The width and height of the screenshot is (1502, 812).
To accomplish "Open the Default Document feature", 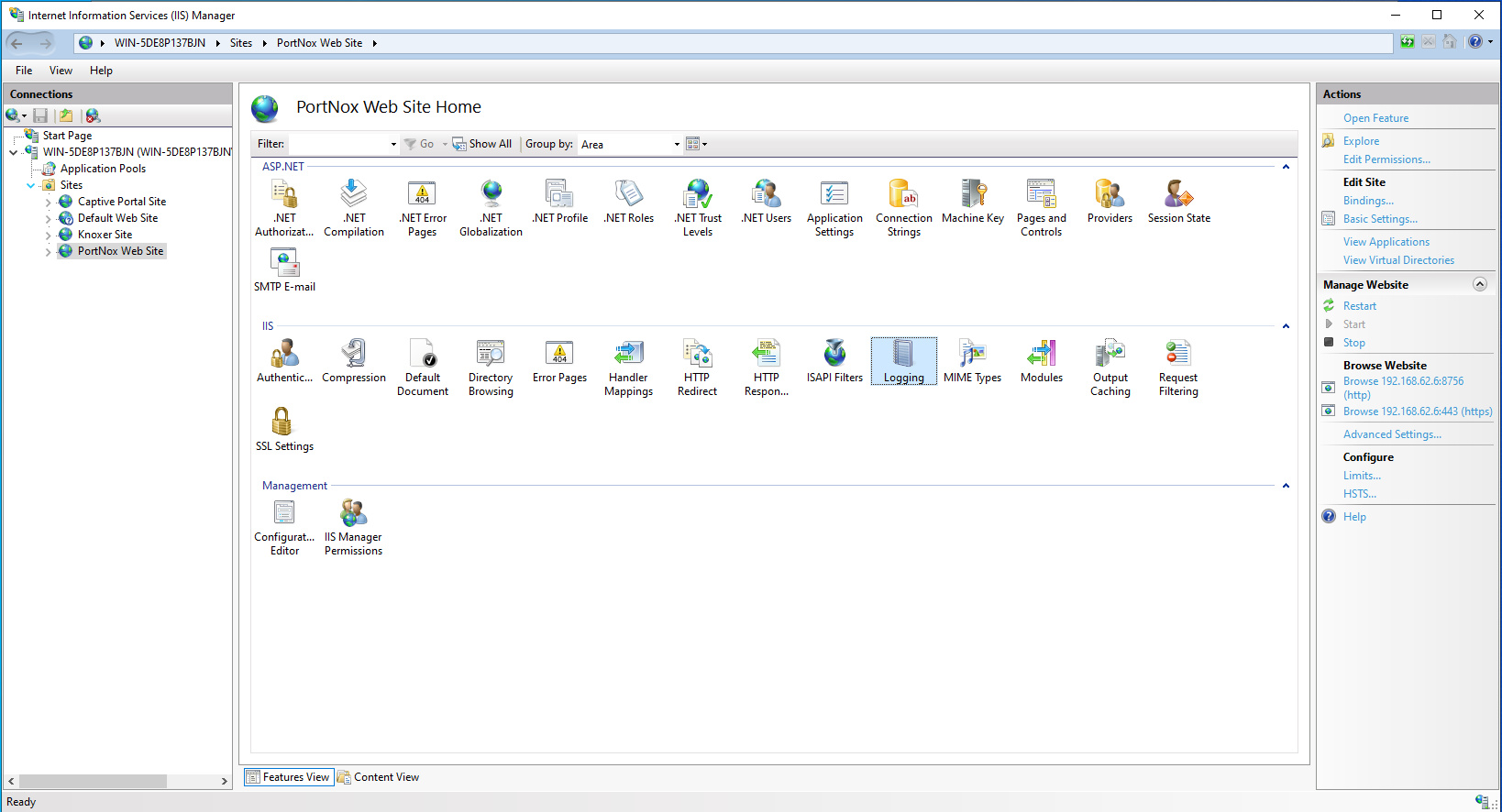I will (x=423, y=368).
